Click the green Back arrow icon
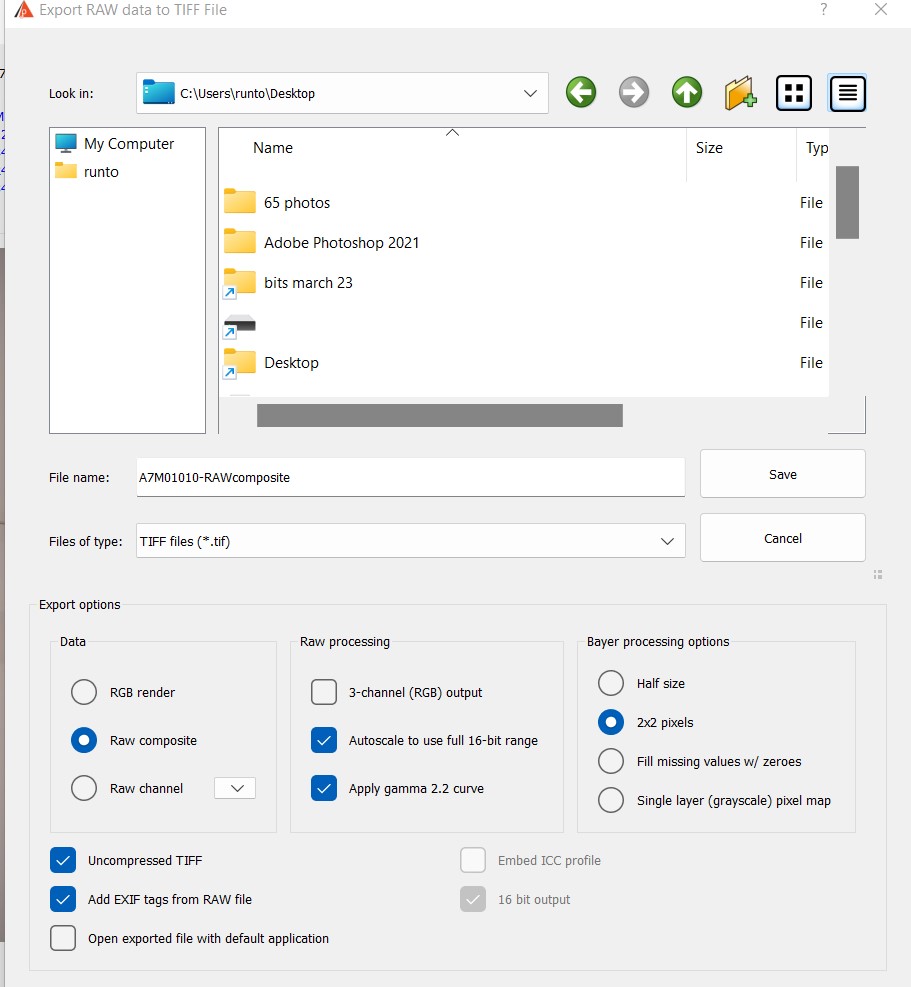The height and width of the screenshot is (987, 911). click(x=581, y=93)
